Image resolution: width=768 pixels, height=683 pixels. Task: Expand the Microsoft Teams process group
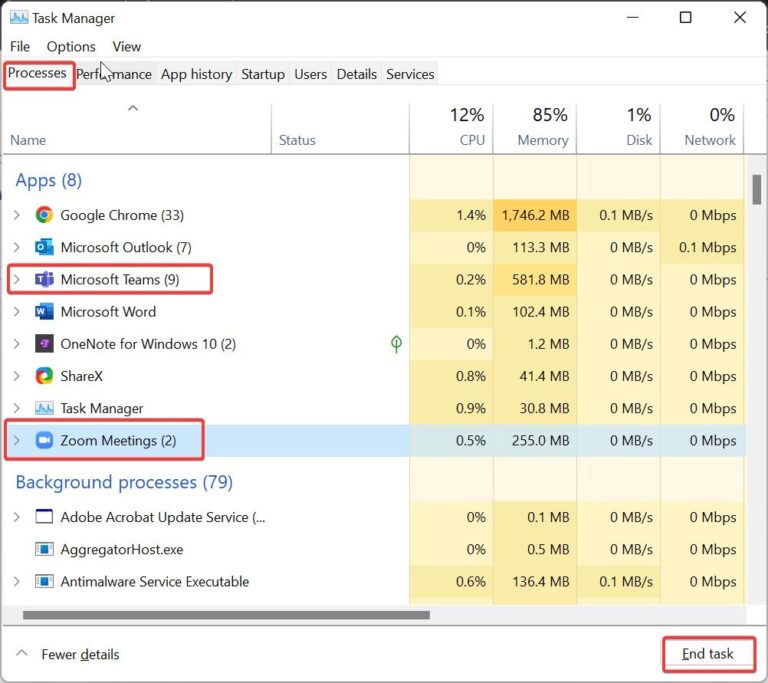pos(17,279)
